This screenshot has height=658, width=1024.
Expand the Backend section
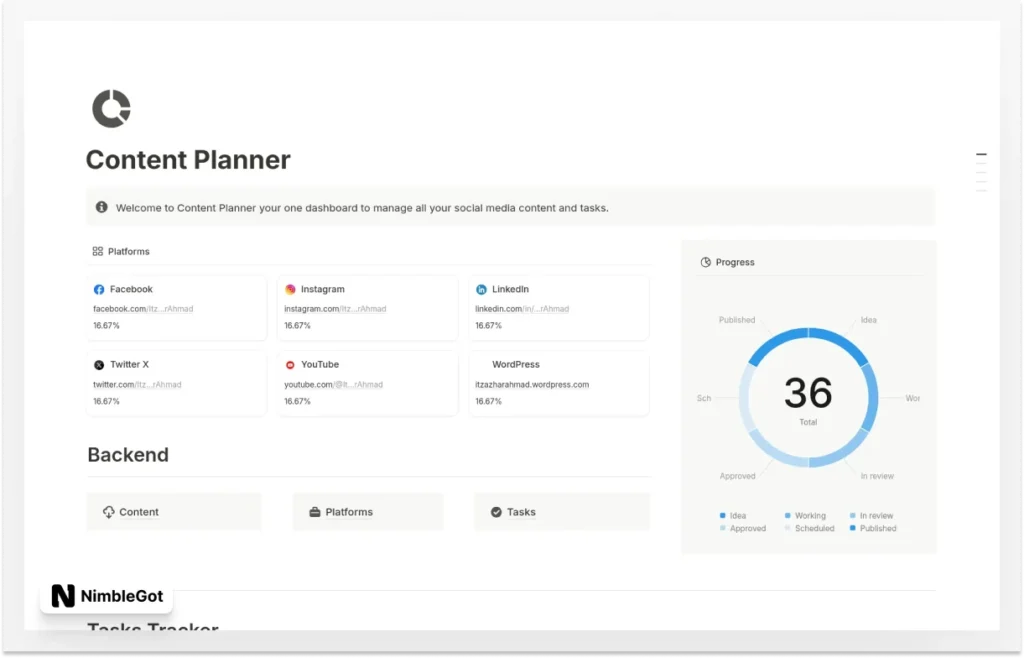coord(128,455)
